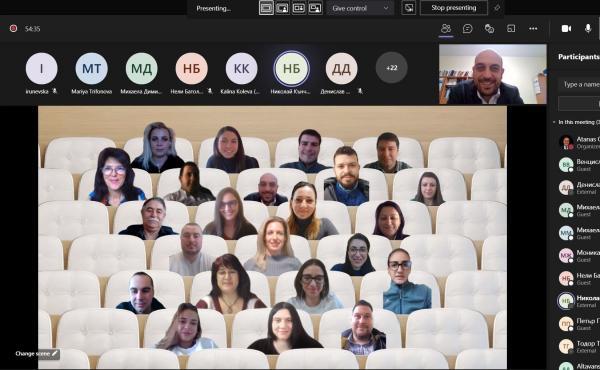Viewport: 600px width, 370px height.
Task: Show the +22 additional participants
Action: [x=391, y=68]
